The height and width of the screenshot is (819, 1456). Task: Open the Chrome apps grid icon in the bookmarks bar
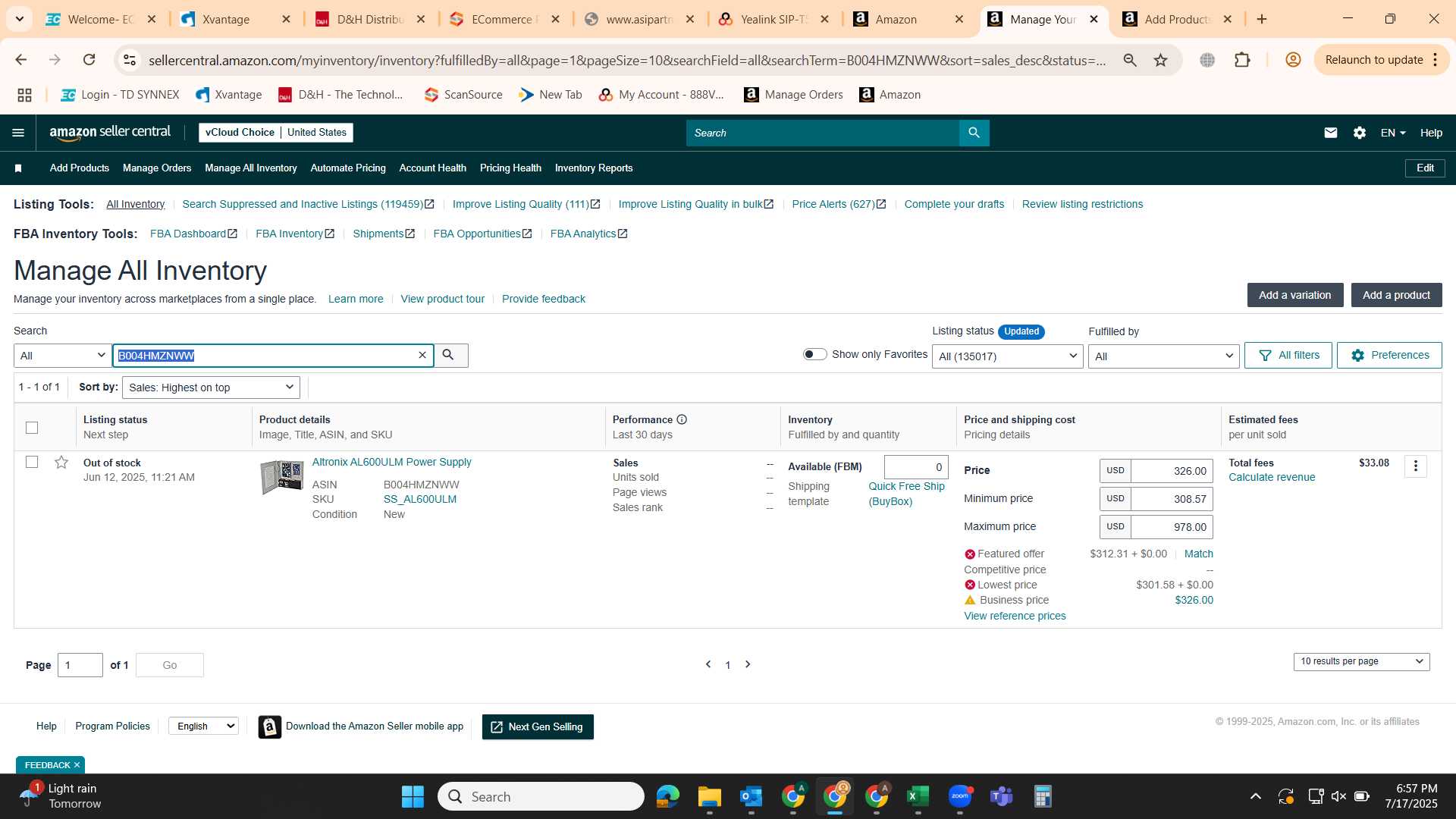click(24, 95)
